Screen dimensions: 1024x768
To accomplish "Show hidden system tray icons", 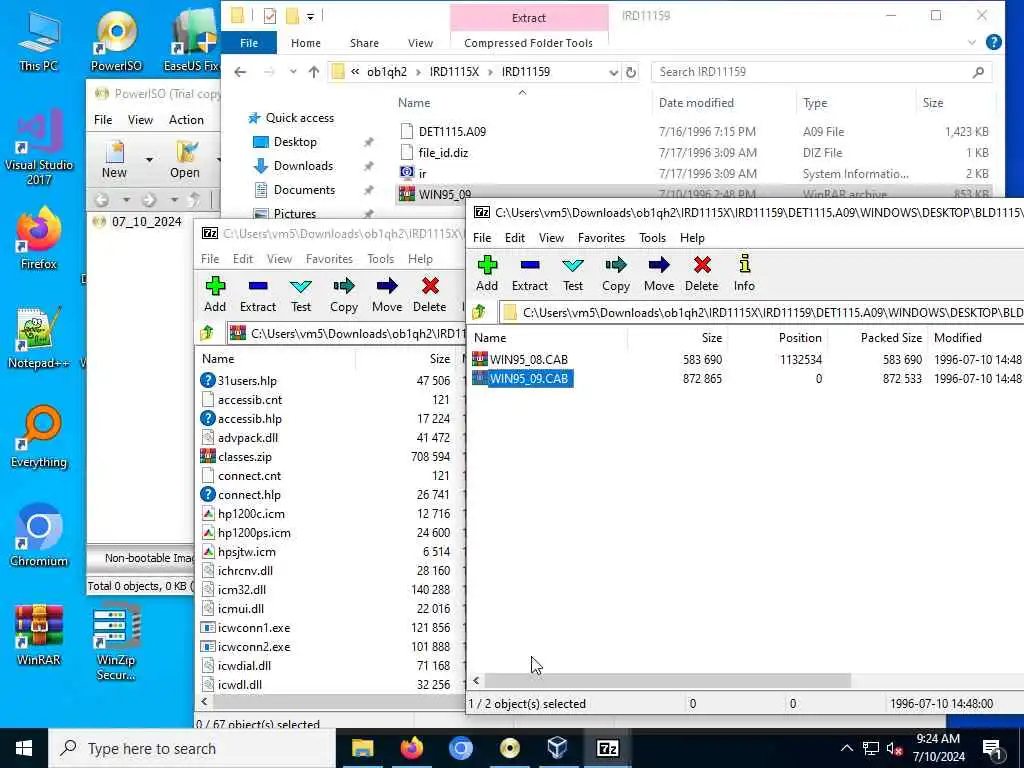I will [846, 748].
